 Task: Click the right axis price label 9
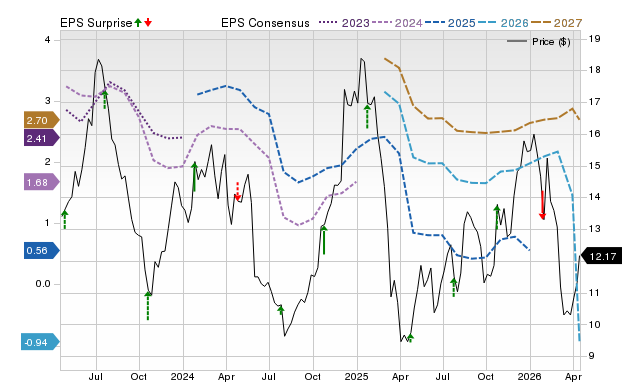592,355
